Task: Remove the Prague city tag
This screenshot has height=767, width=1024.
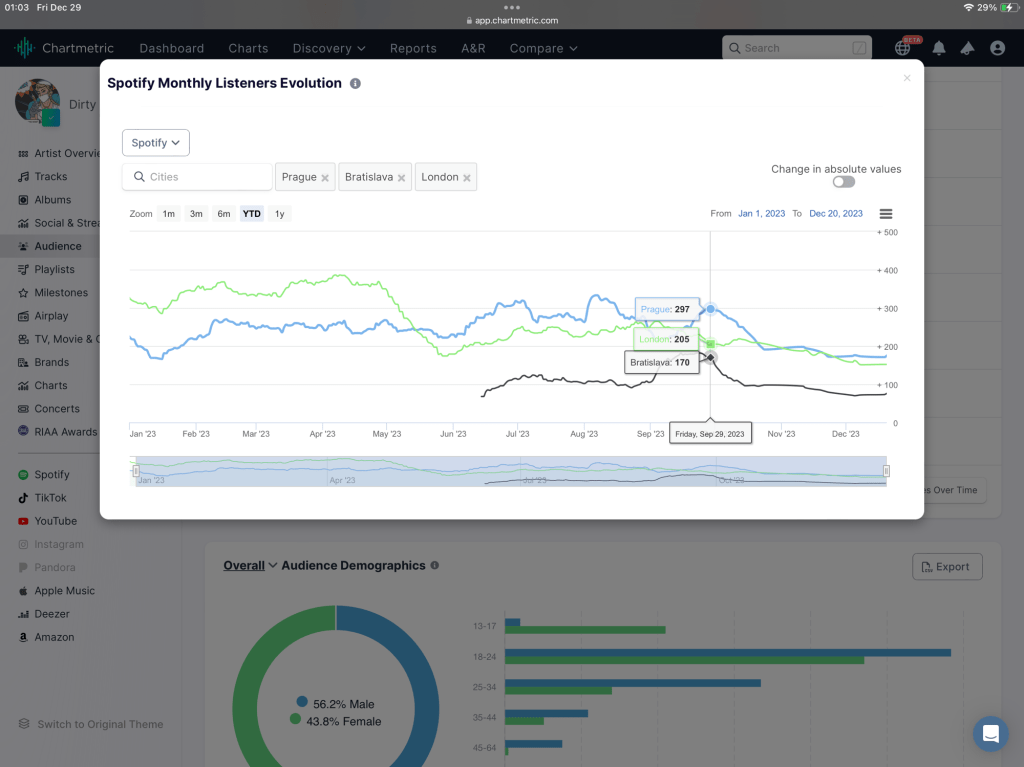Action: click(325, 178)
